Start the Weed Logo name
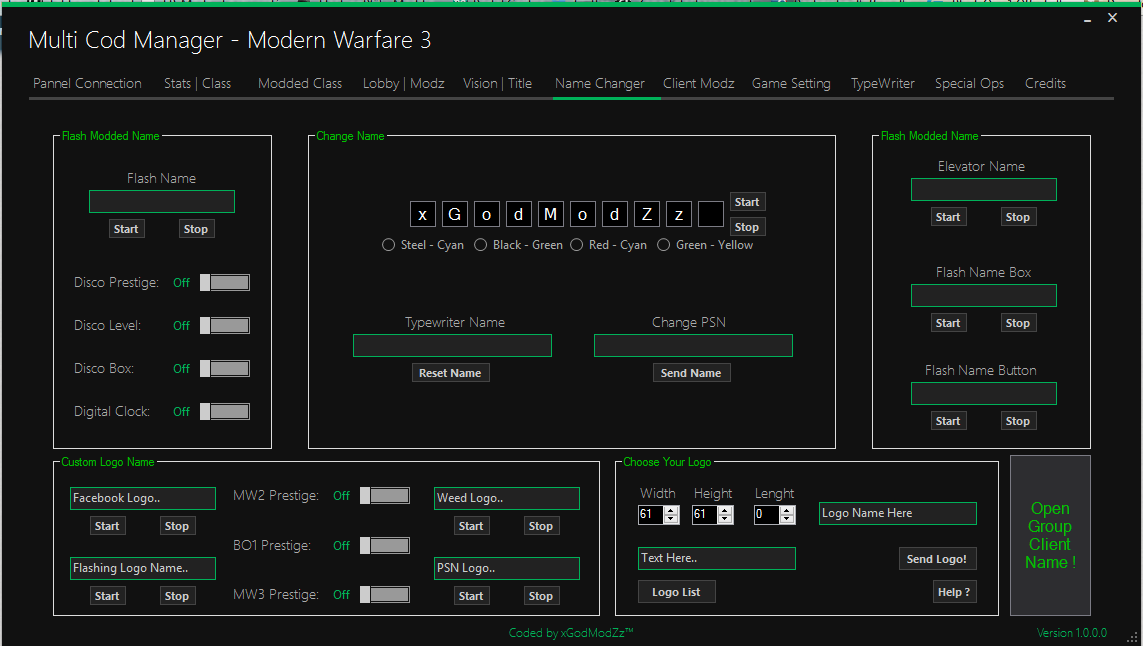 coord(471,526)
